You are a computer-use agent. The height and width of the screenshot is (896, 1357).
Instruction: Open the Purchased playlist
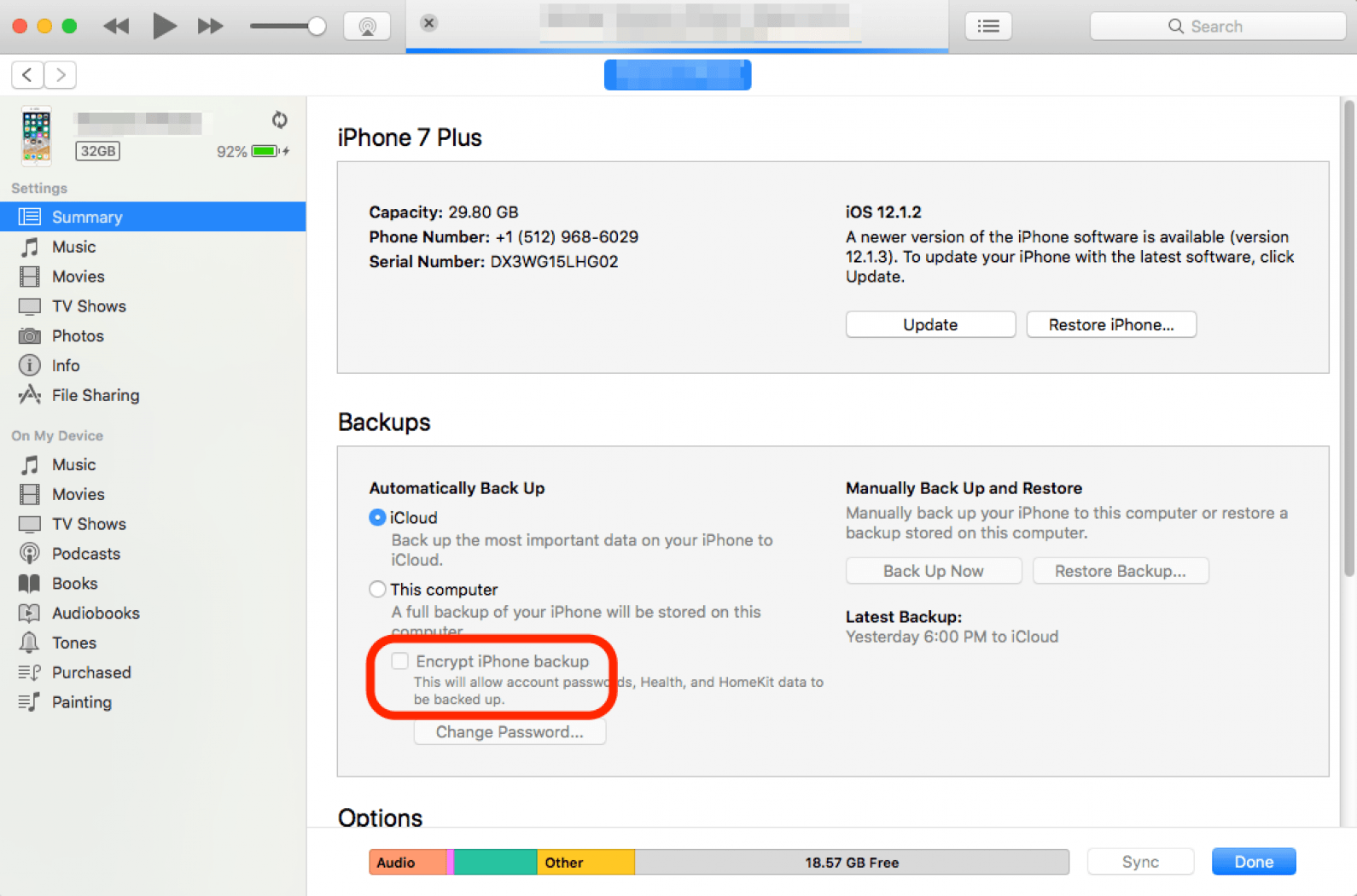point(153,672)
